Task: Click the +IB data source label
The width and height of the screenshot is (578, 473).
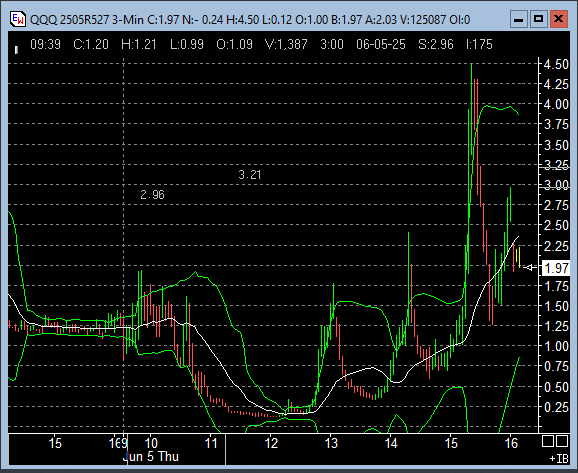Action: (x=559, y=459)
